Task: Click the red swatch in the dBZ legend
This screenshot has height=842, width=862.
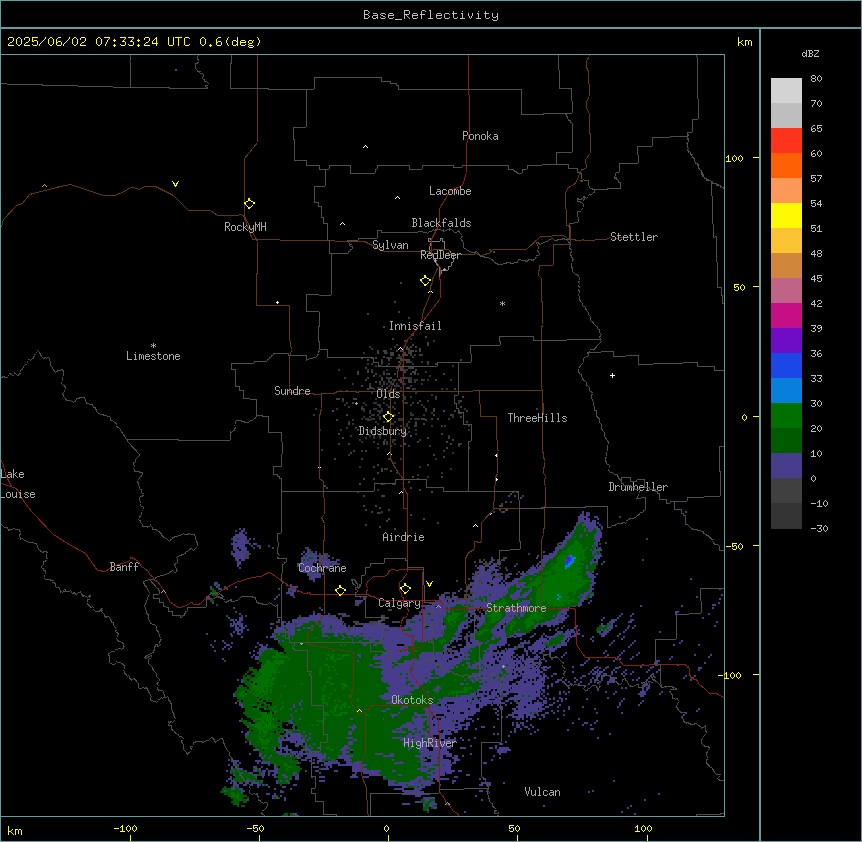Action: click(786, 141)
